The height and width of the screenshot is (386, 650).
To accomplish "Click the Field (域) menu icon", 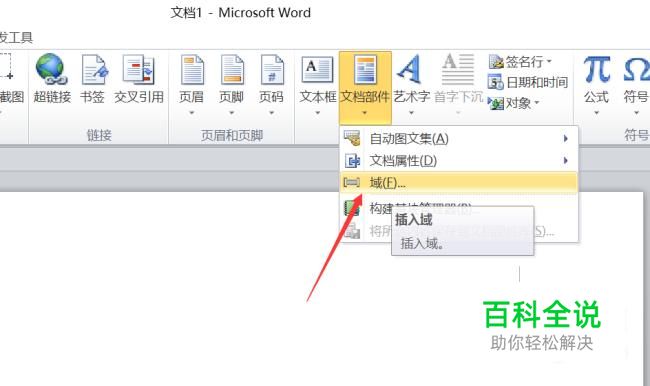I will [352, 182].
